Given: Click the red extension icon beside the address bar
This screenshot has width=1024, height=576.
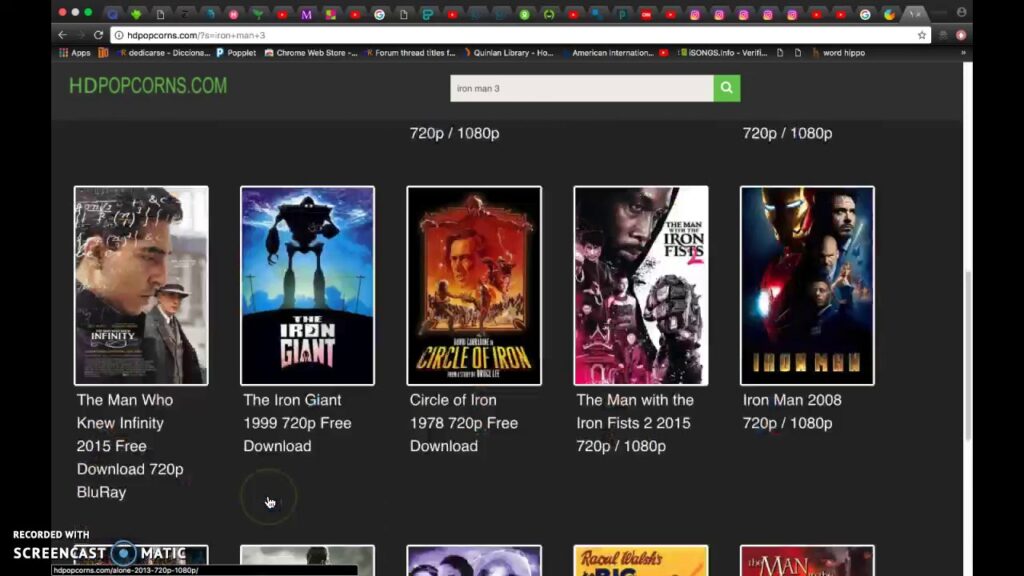Looking at the screenshot, I should click(961, 35).
